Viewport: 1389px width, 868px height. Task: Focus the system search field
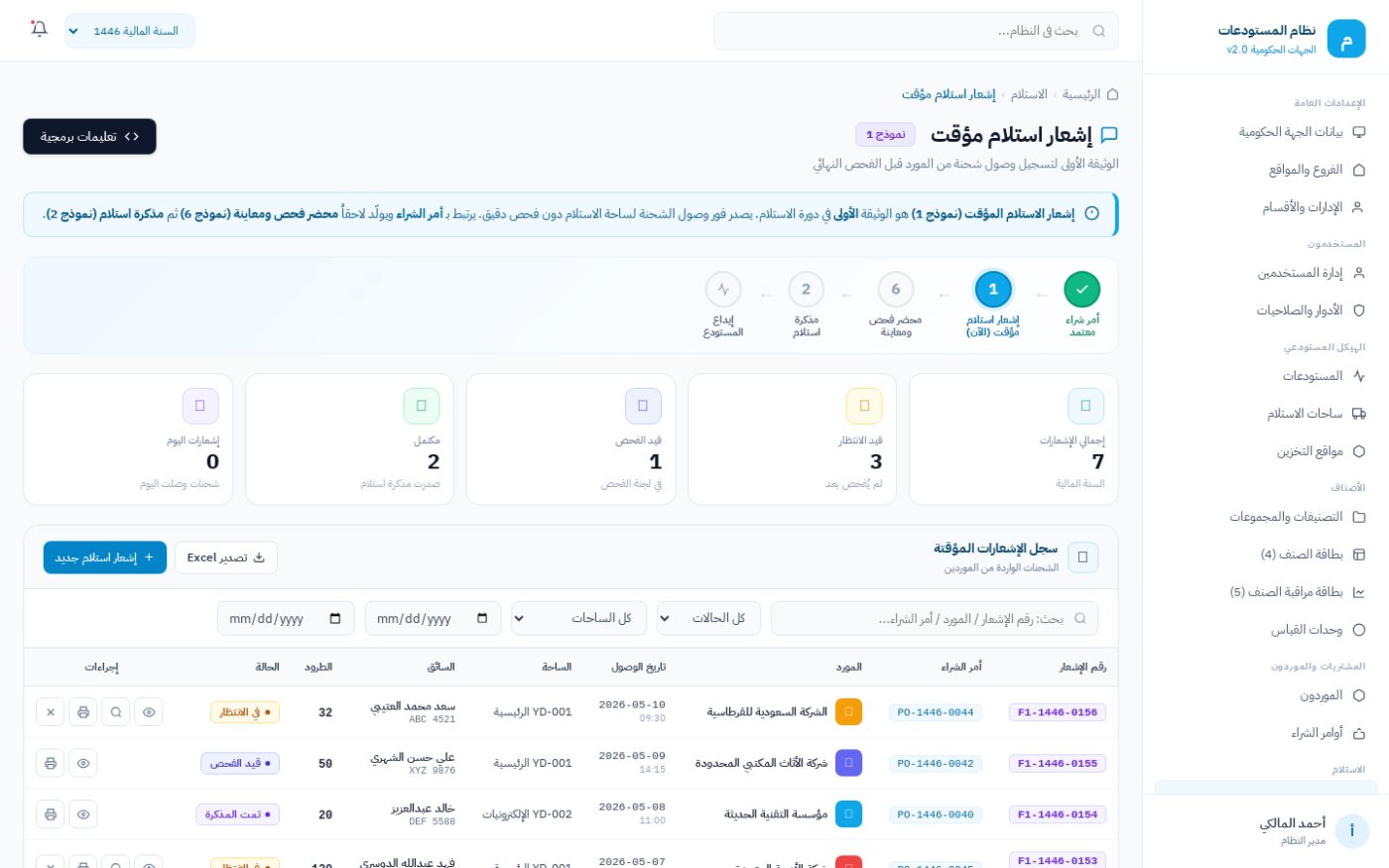coord(916,31)
